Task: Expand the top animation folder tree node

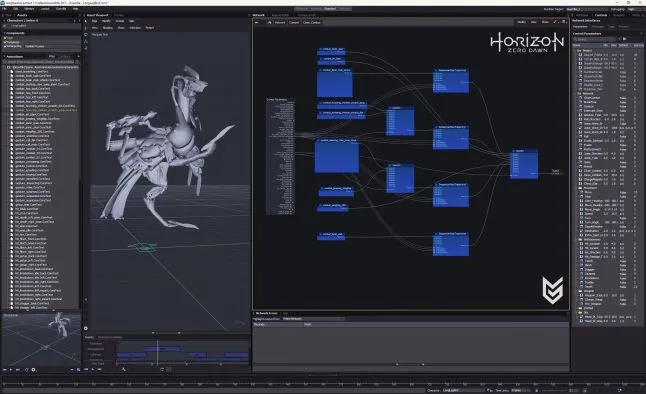Action: [x=8, y=67]
